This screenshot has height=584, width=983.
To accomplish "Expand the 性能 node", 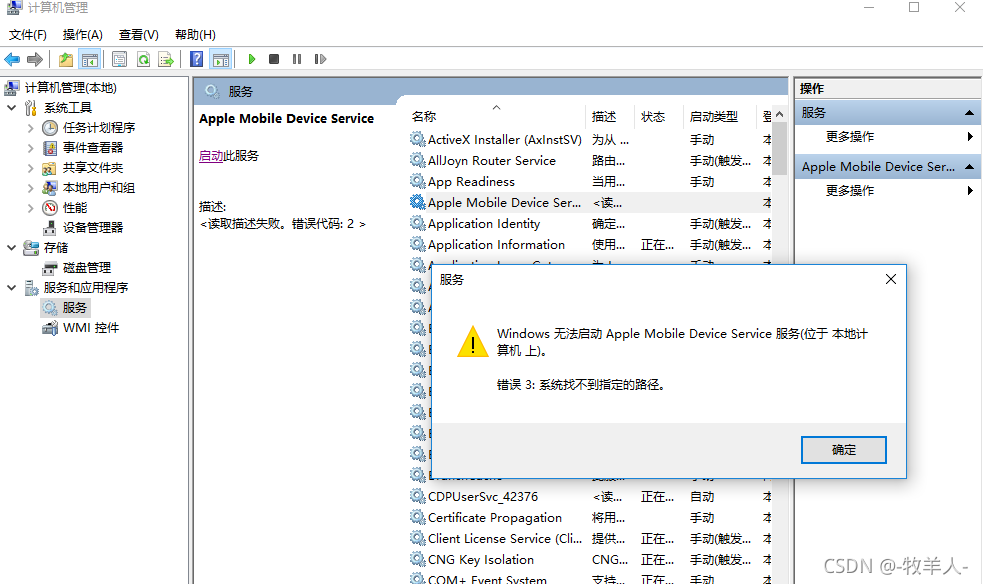I will point(30,208).
